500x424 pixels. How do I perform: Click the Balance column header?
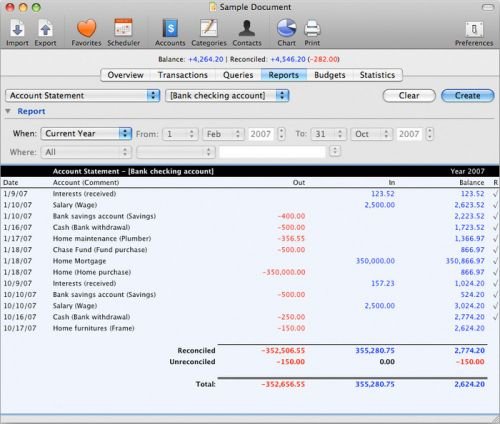click(472, 182)
